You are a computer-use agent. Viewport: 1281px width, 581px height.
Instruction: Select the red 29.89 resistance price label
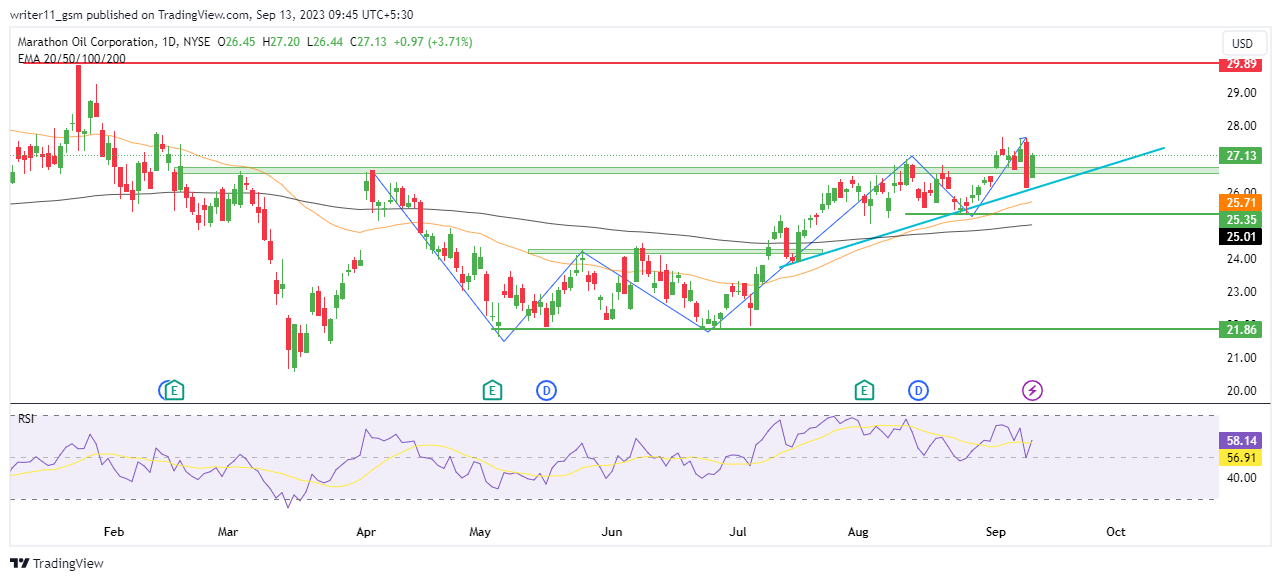[1241, 64]
